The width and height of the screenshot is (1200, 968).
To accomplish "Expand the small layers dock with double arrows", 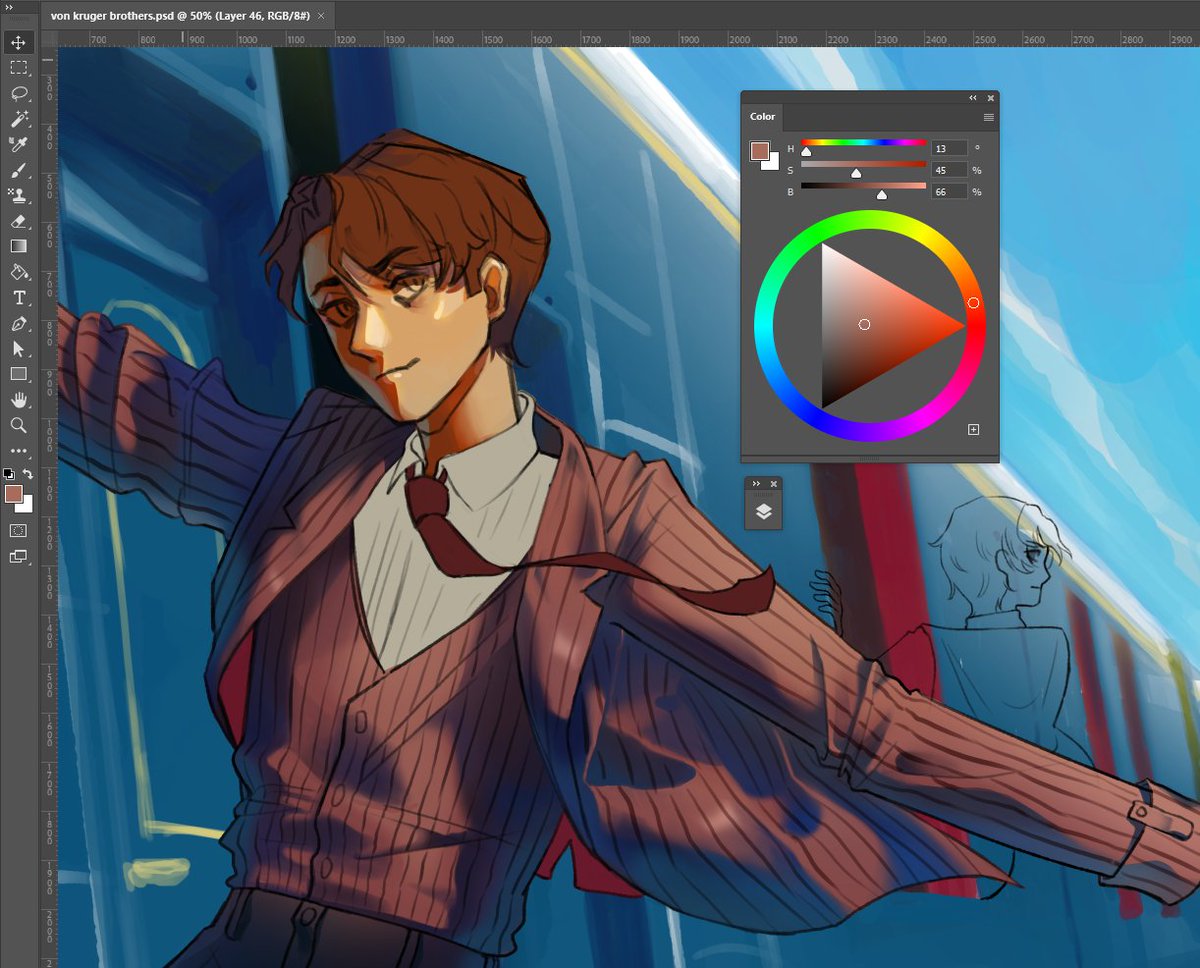I will point(757,483).
